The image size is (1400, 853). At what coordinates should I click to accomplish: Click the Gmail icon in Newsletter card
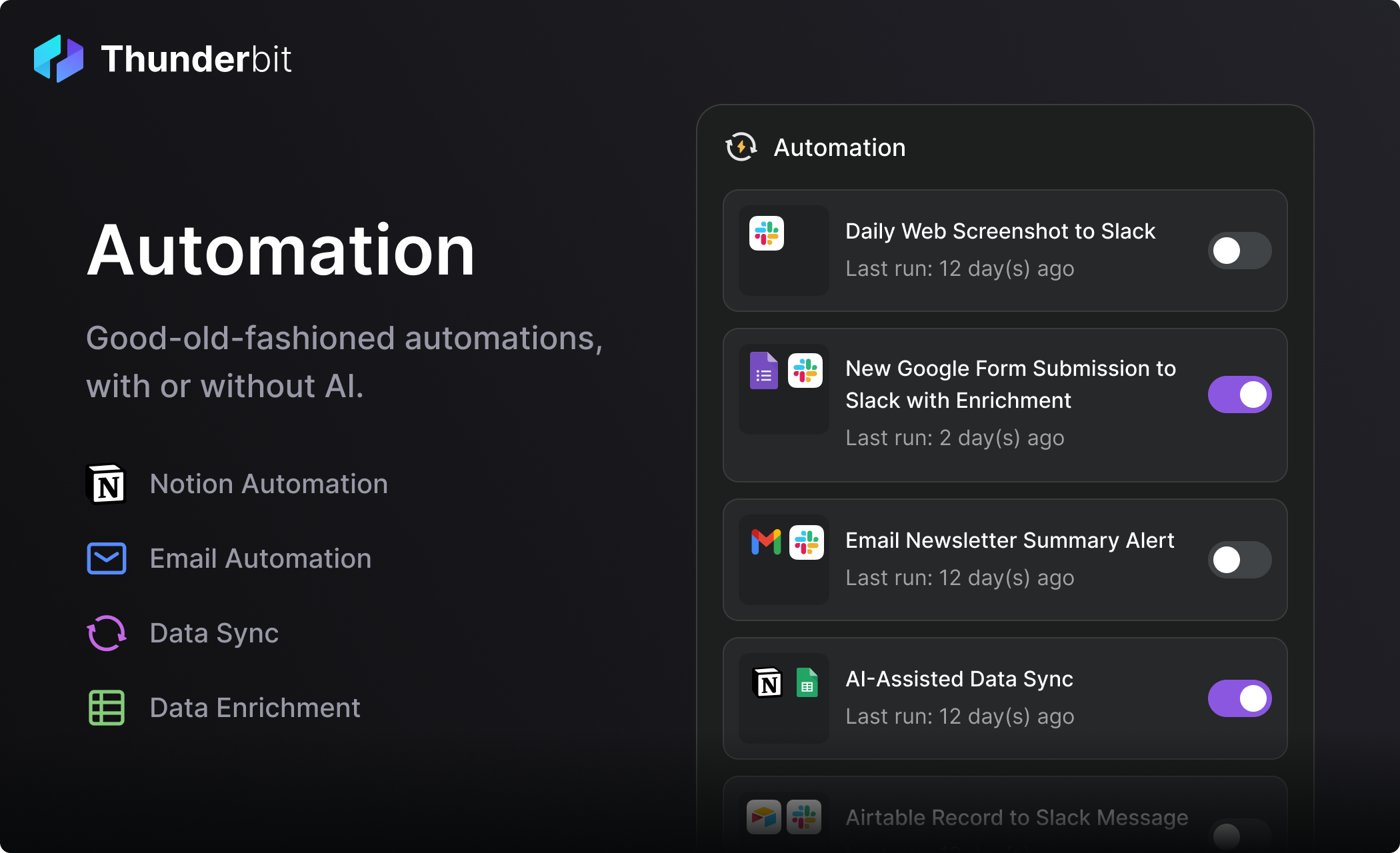766,542
